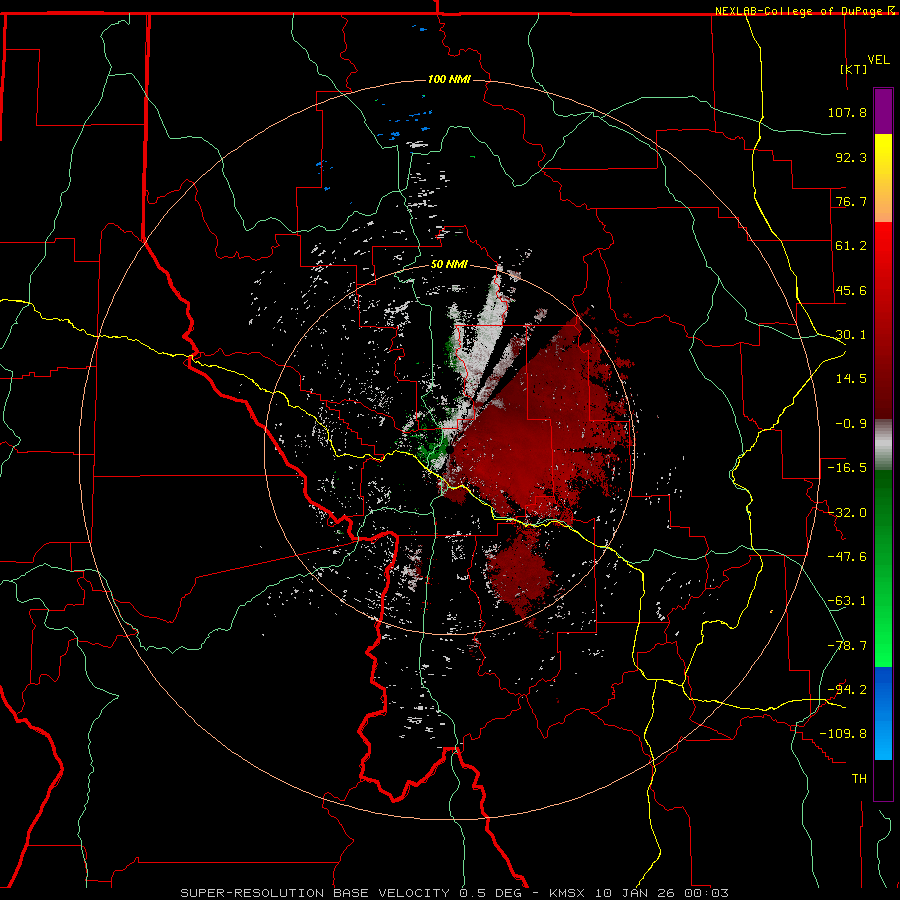Click the 45.6 velocity scale value
This screenshot has height=900, width=900.
point(851,290)
